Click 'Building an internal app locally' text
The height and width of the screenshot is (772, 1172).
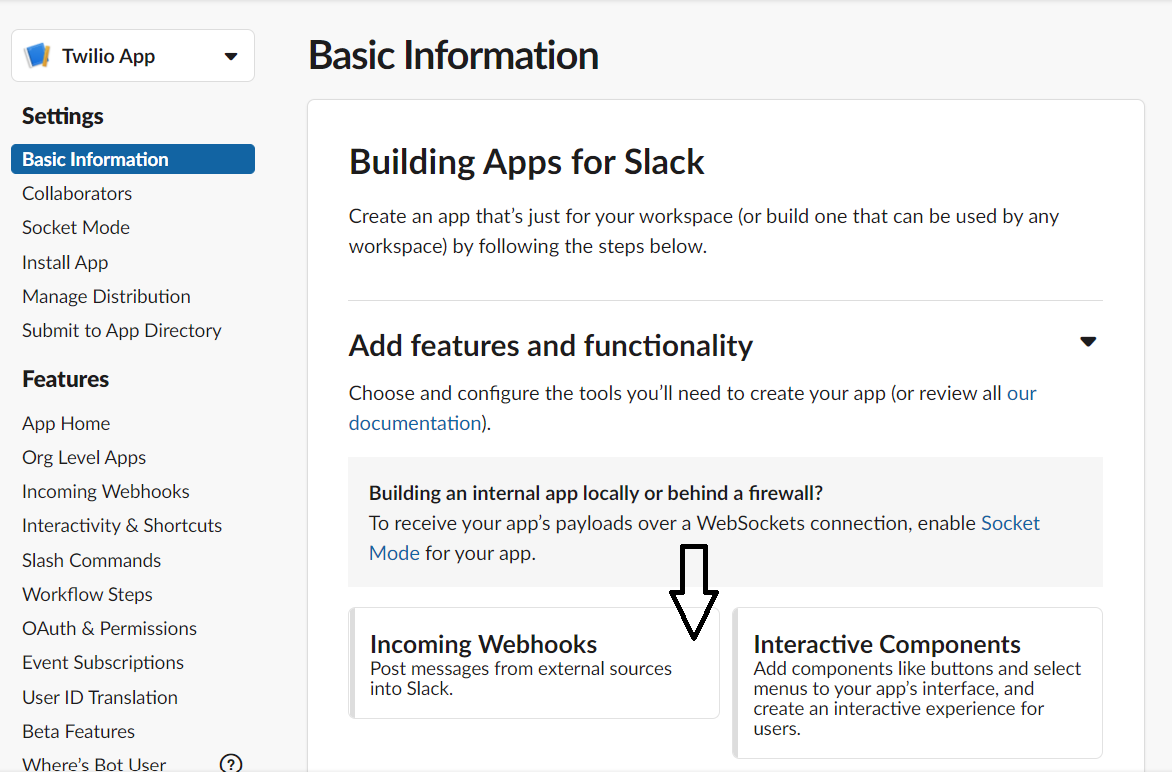pyautogui.click(x=596, y=493)
